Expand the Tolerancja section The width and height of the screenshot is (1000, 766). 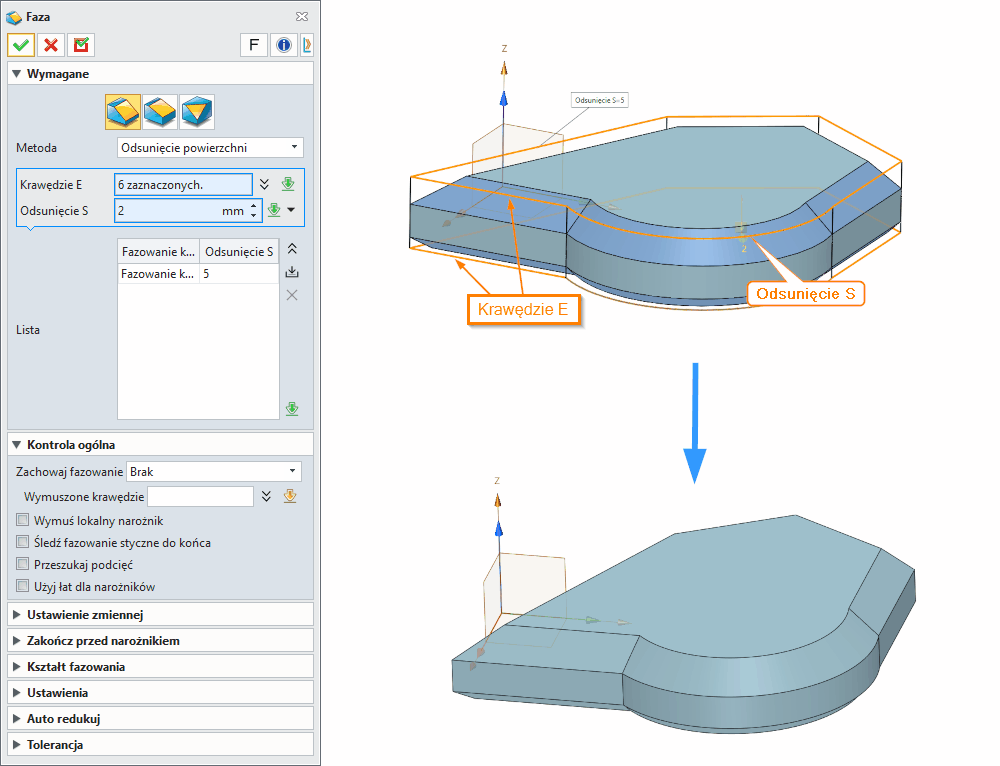tap(160, 745)
